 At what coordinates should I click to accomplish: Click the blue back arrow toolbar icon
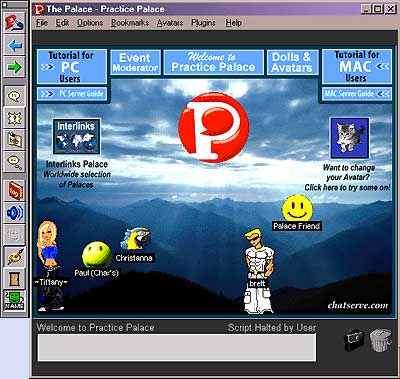(x=15, y=45)
